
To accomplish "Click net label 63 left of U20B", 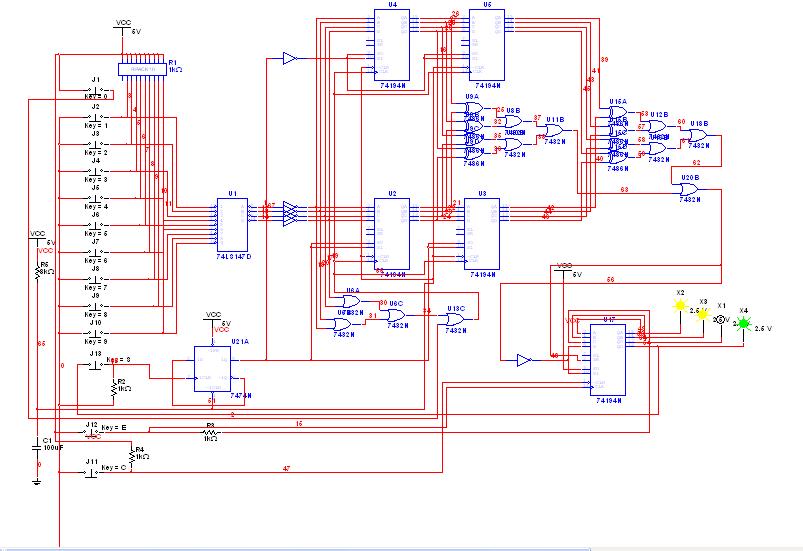I will click(x=624, y=189).
